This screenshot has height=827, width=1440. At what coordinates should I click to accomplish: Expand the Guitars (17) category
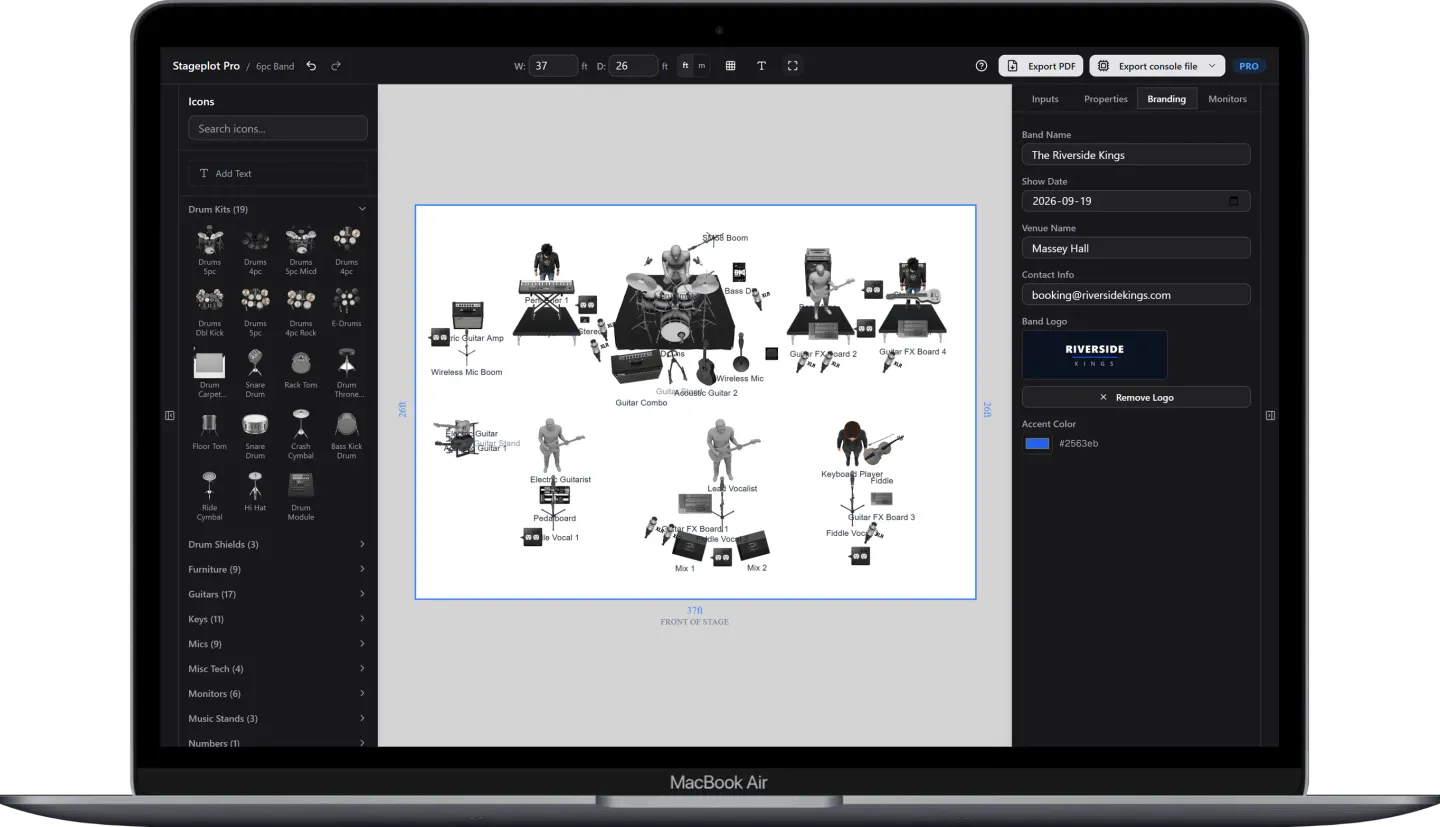point(277,595)
